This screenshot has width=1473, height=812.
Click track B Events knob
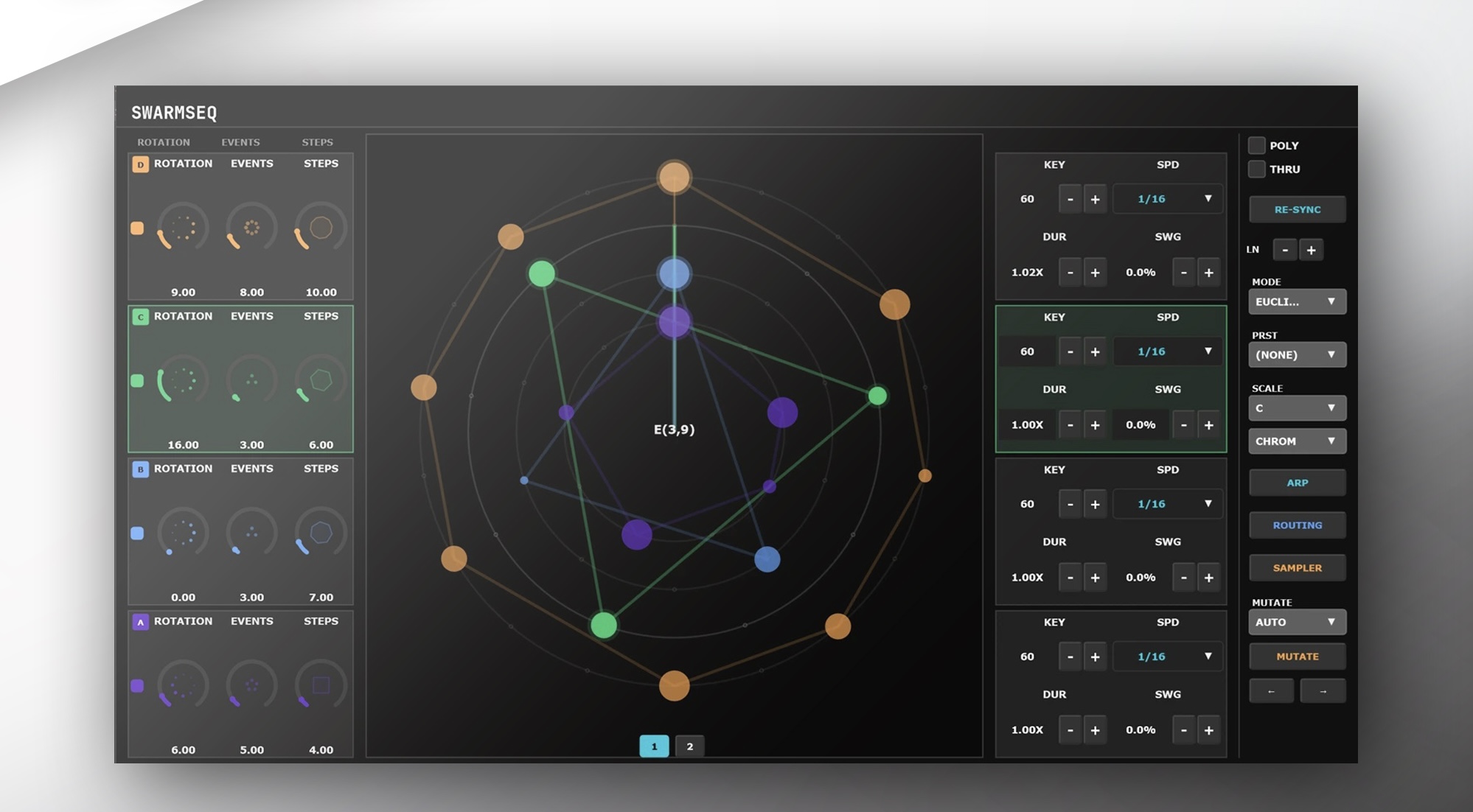coord(251,533)
